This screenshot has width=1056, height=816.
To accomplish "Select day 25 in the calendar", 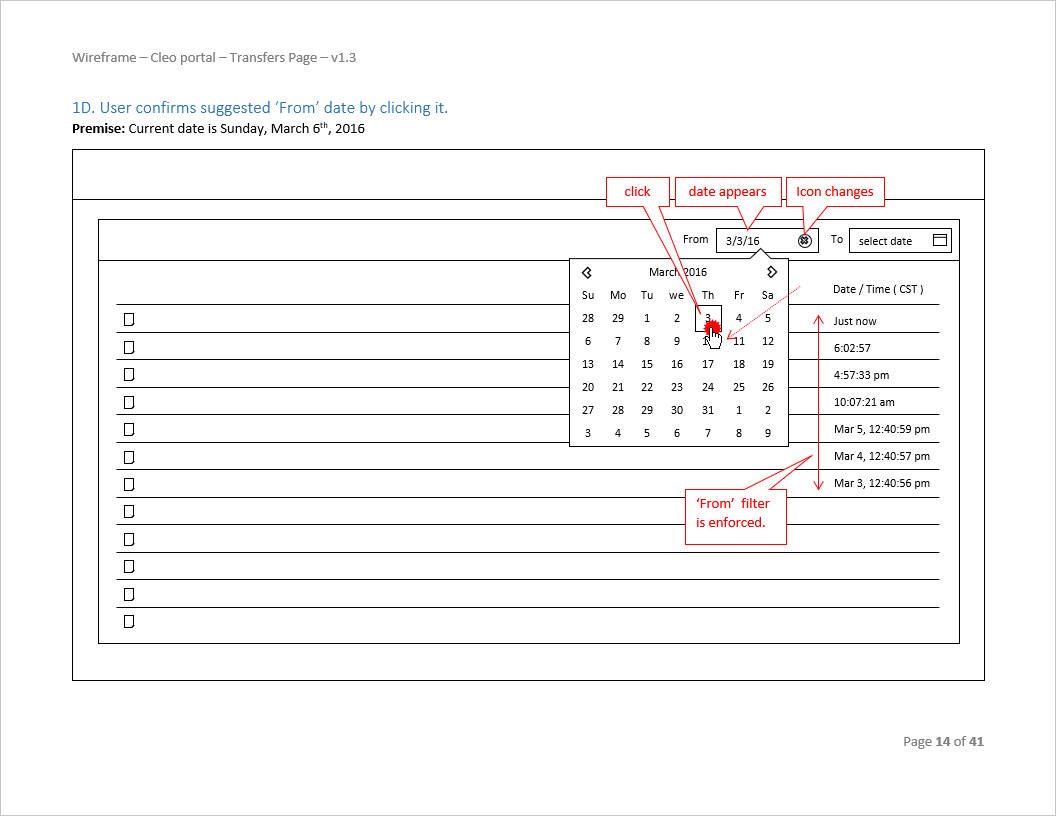I will pyautogui.click(x=739, y=387).
